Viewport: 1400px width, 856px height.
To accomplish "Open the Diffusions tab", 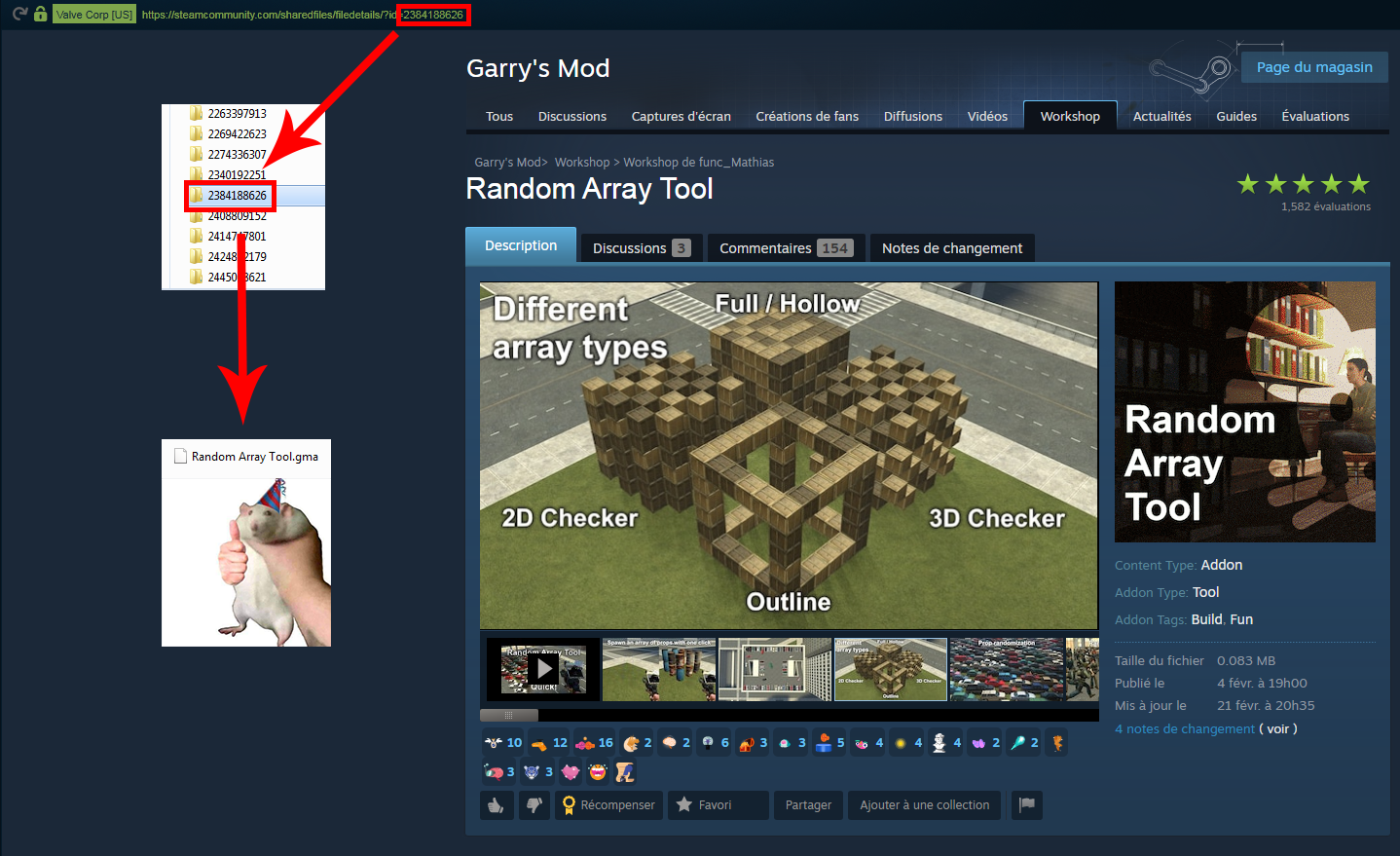I will click(913, 116).
